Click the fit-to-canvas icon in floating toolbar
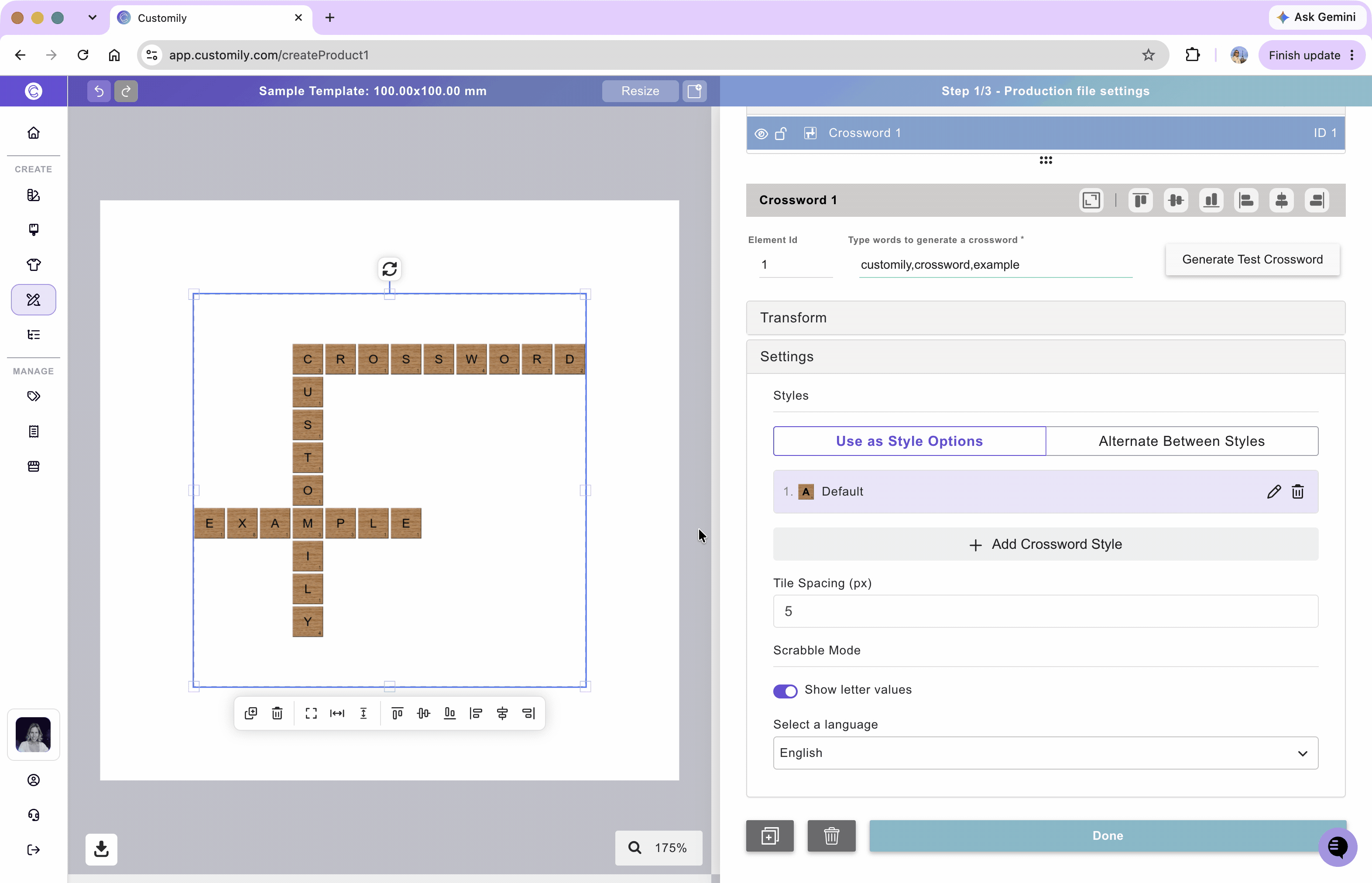The width and height of the screenshot is (1372, 883). 311,713
